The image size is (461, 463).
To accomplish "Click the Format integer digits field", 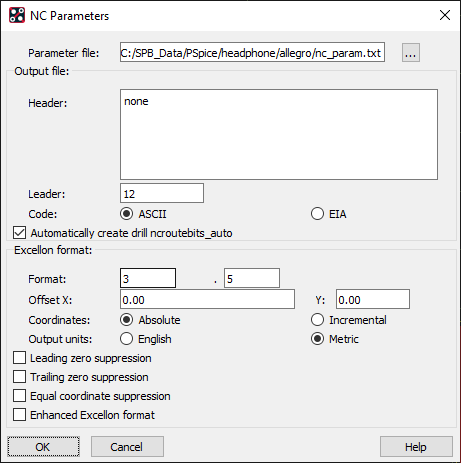I will coord(148,278).
